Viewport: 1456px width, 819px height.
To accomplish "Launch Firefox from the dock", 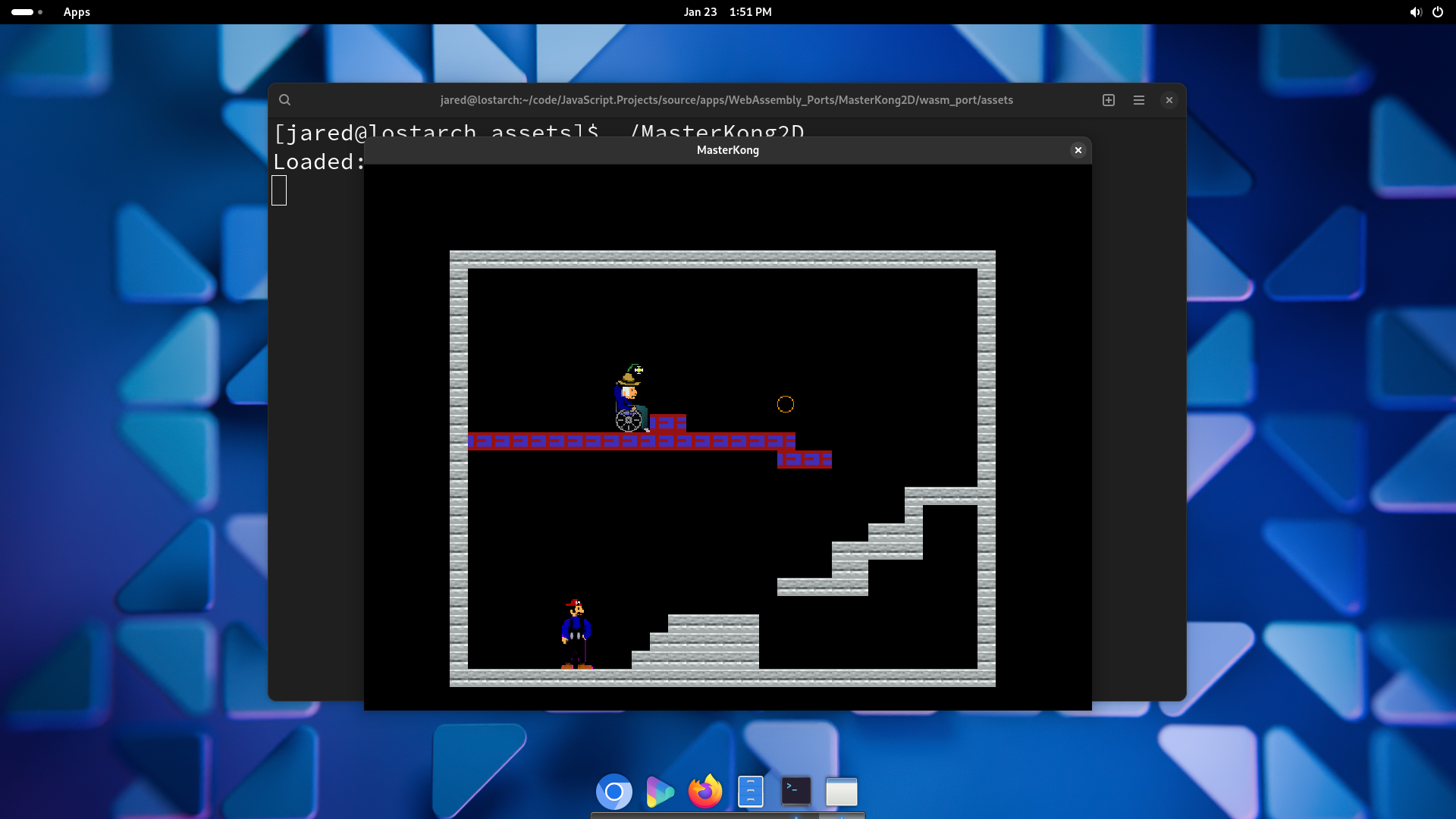I will (705, 792).
